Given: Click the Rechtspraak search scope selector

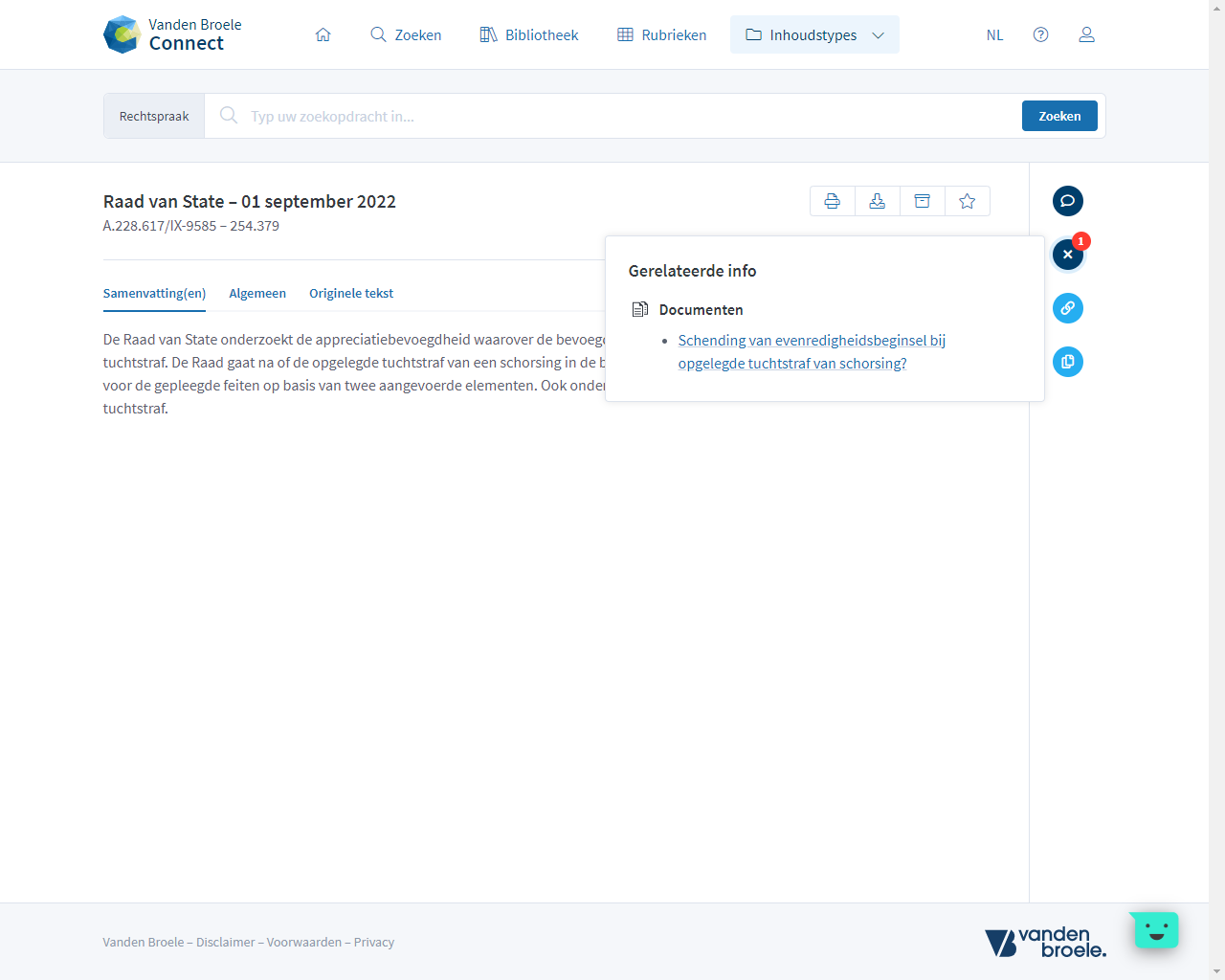Looking at the screenshot, I should point(154,116).
